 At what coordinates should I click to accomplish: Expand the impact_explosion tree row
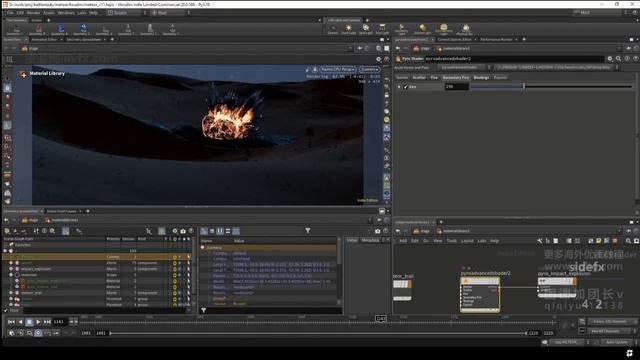[x=11, y=269]
